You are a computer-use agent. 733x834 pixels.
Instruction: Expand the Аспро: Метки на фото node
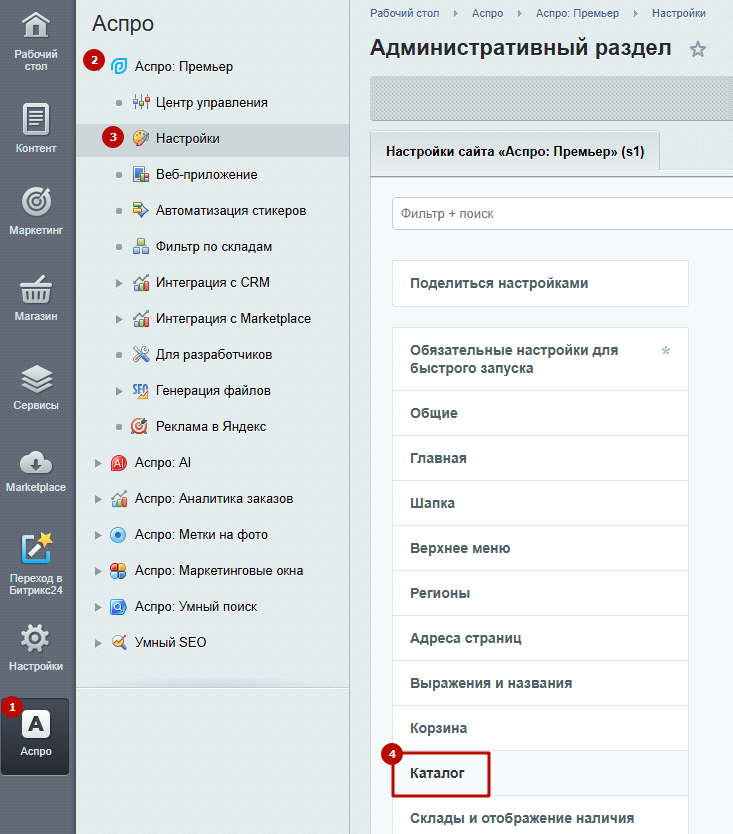pyautogui.click(x=98, y=535)
